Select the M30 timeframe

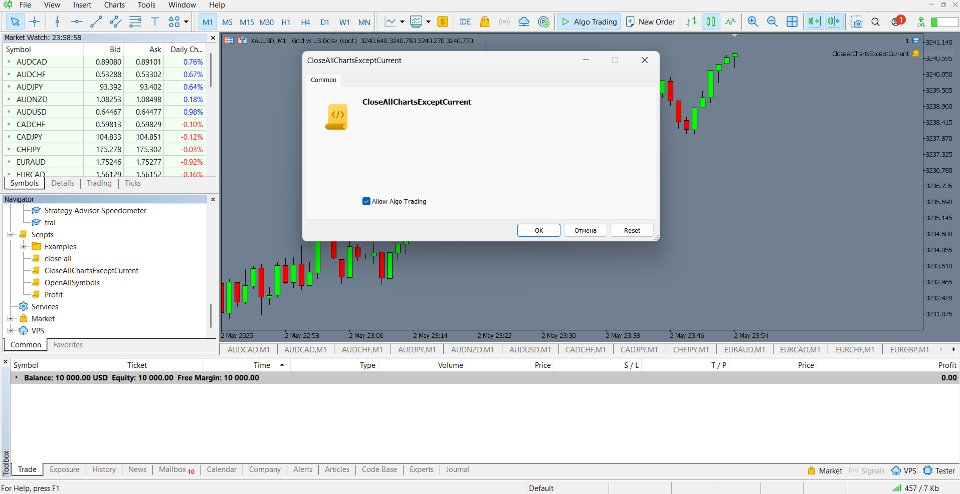coord(266,21)
